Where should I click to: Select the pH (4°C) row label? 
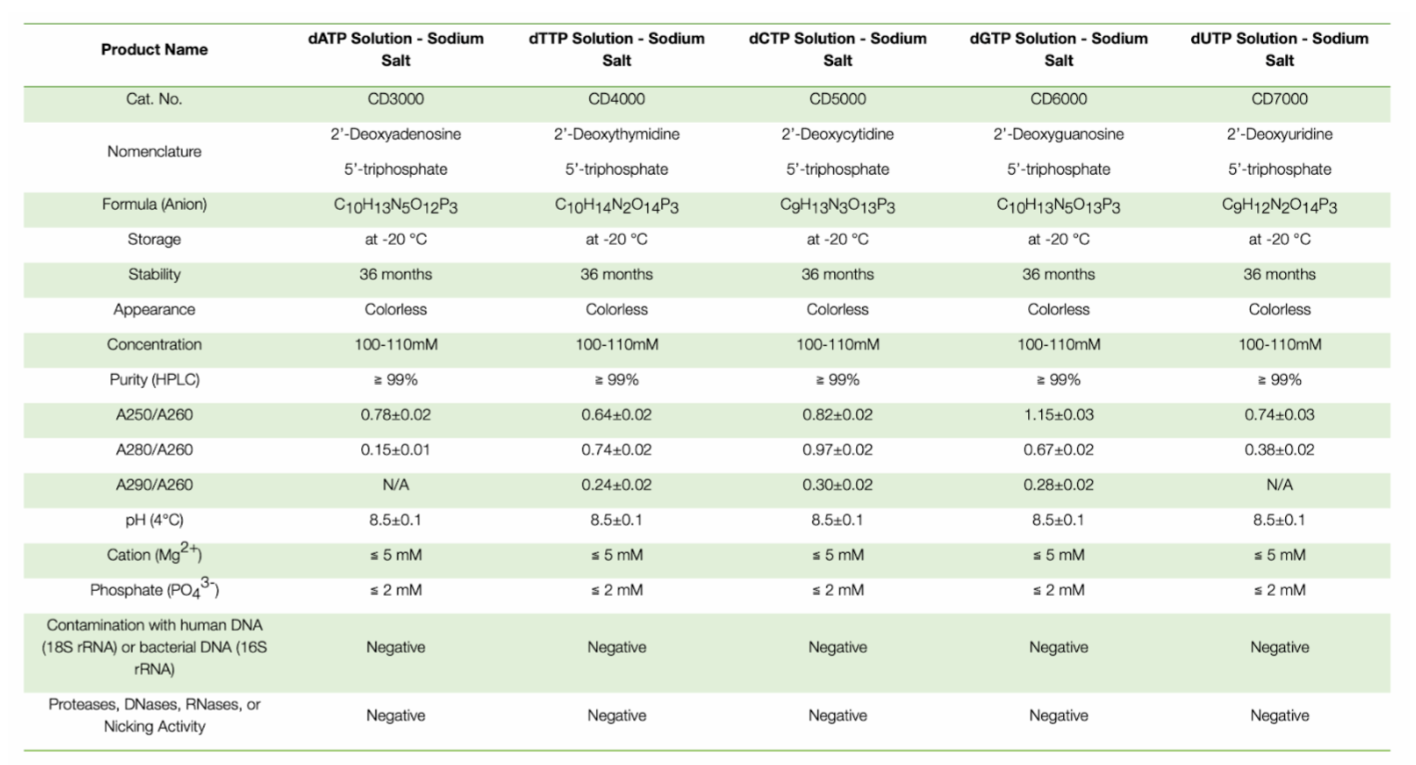click(x=154, y=520)
